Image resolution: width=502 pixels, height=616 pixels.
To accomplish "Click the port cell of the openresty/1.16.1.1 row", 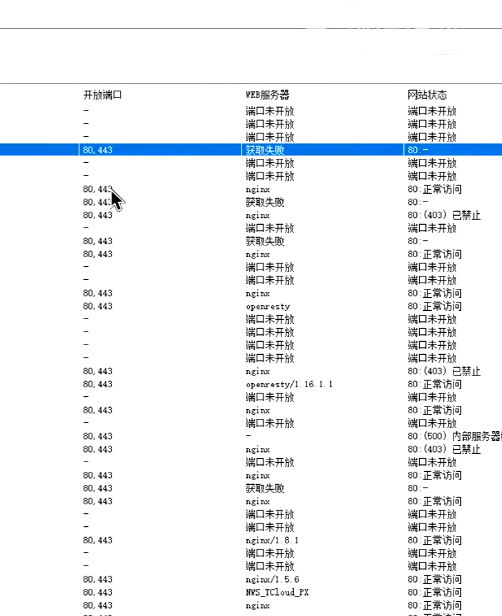I will pyautogui.click(x=97, y=384).
